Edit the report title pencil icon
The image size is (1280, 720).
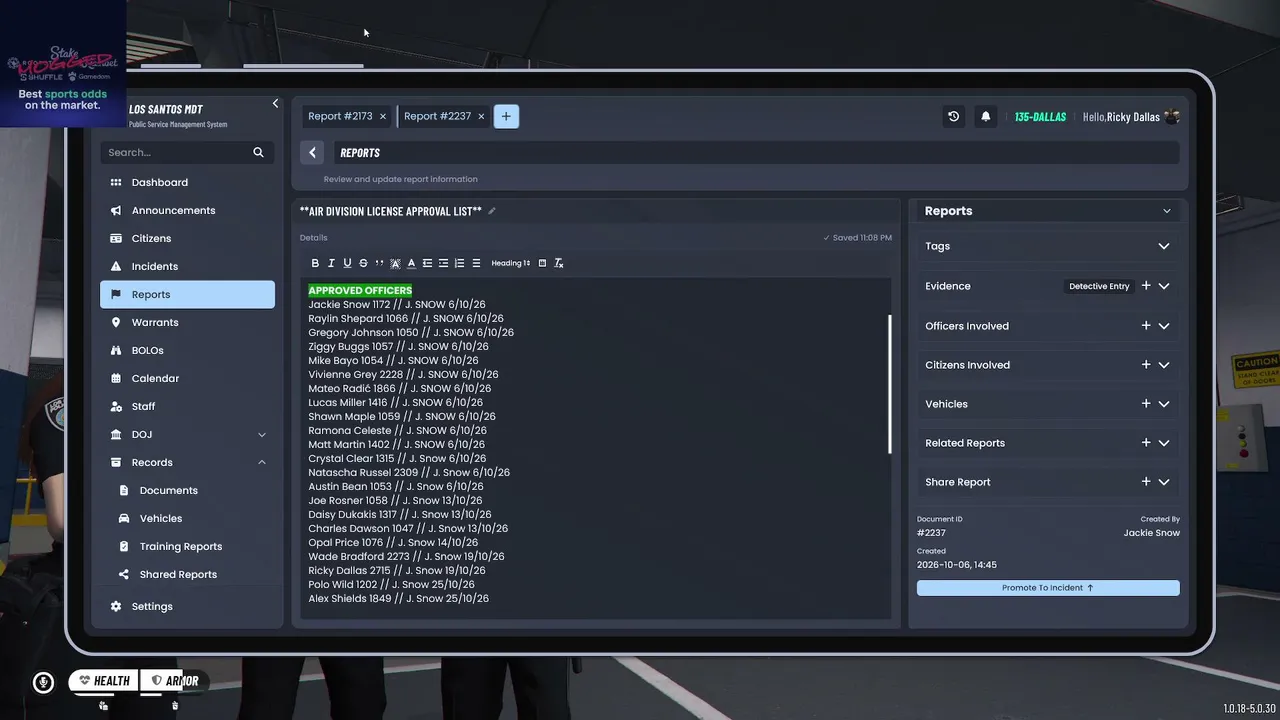(491, 211)
